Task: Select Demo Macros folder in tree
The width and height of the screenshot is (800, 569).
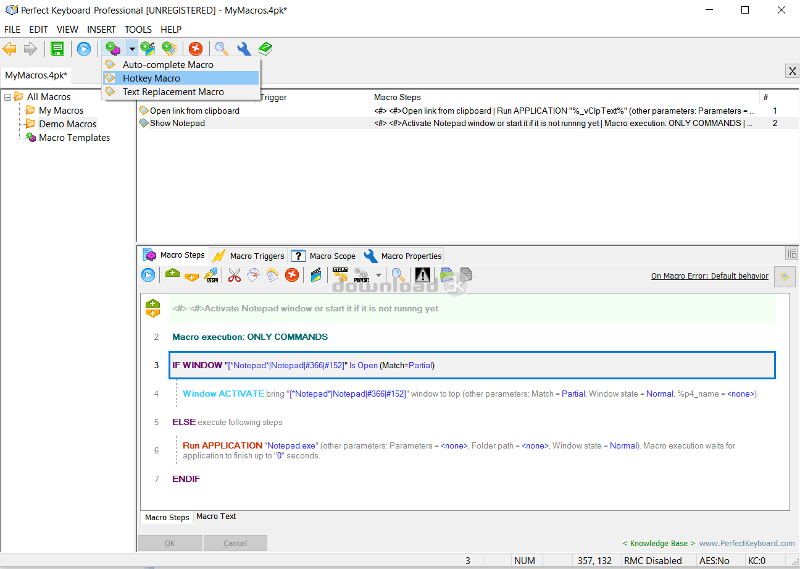Action: pyautogui.click(x=68, y=124)
